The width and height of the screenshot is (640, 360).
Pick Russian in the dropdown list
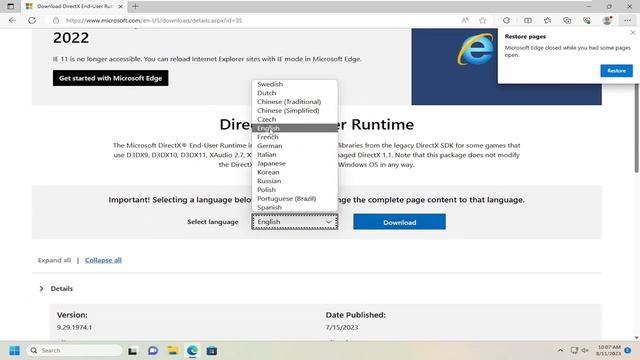pos(294,181)
